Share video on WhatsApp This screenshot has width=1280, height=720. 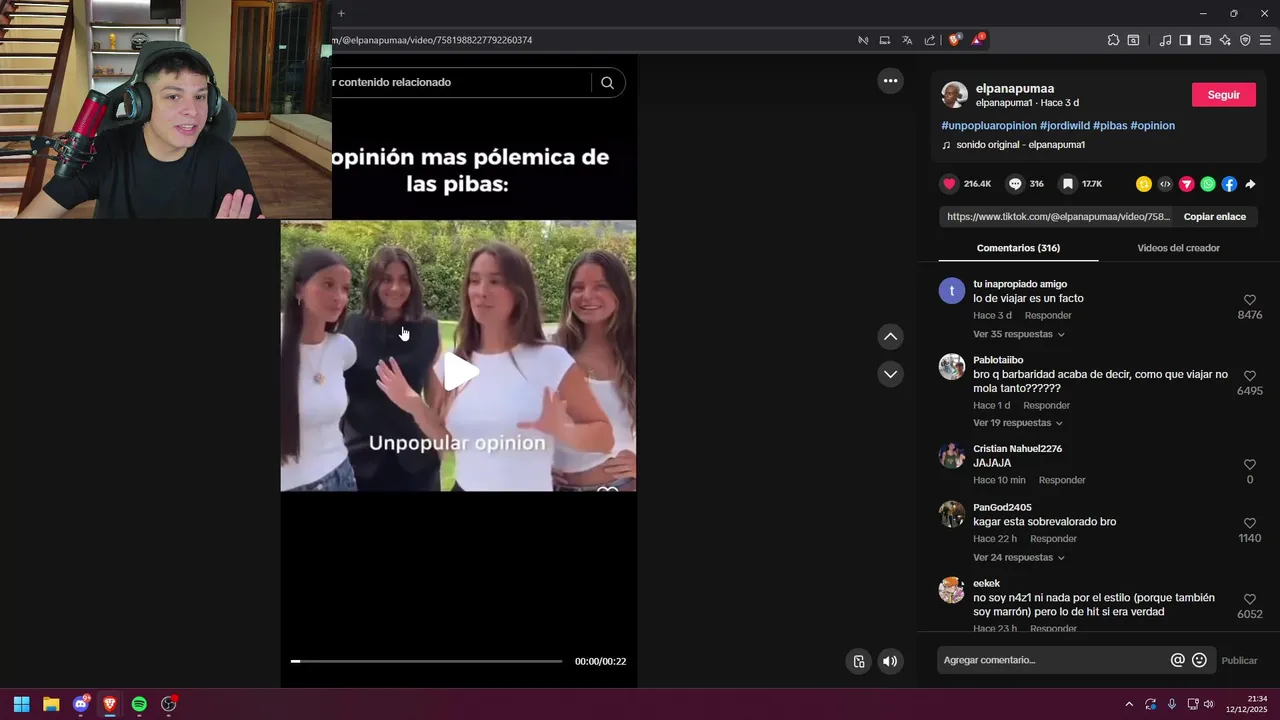1208,184
